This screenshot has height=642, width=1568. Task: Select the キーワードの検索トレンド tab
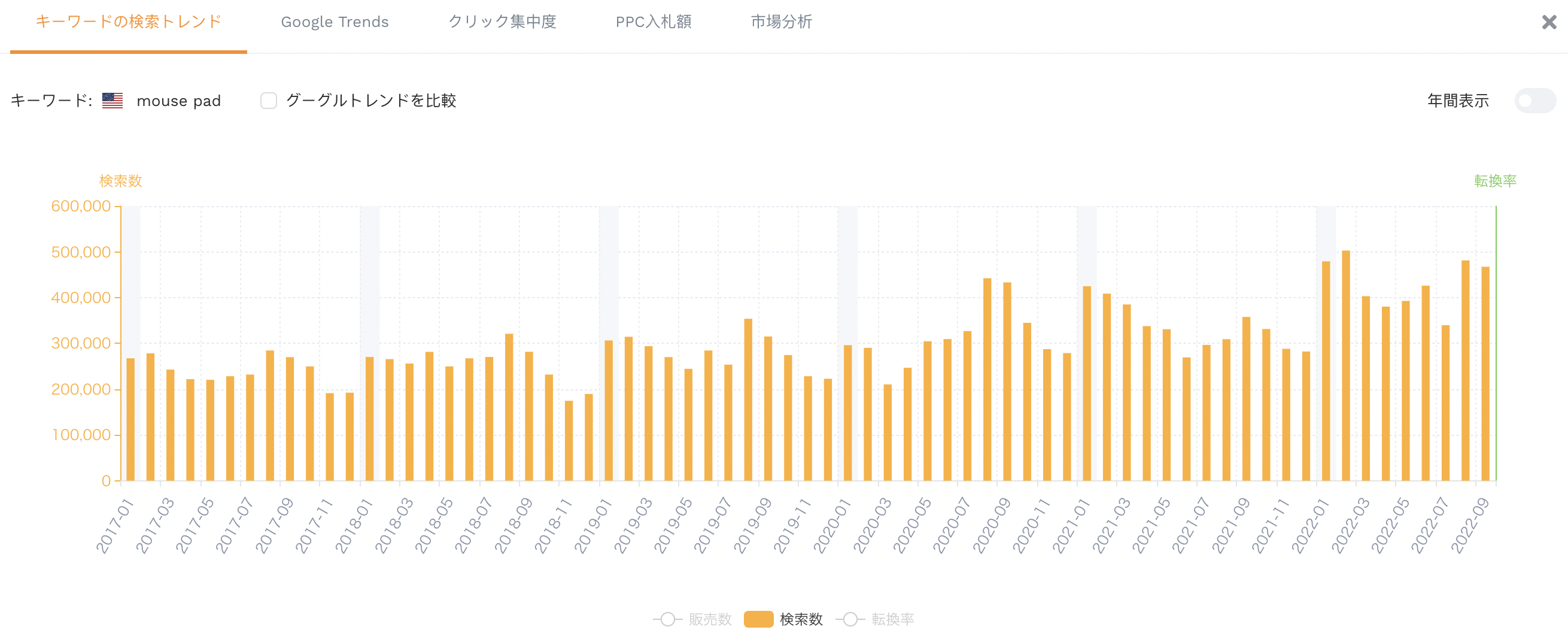129,22
